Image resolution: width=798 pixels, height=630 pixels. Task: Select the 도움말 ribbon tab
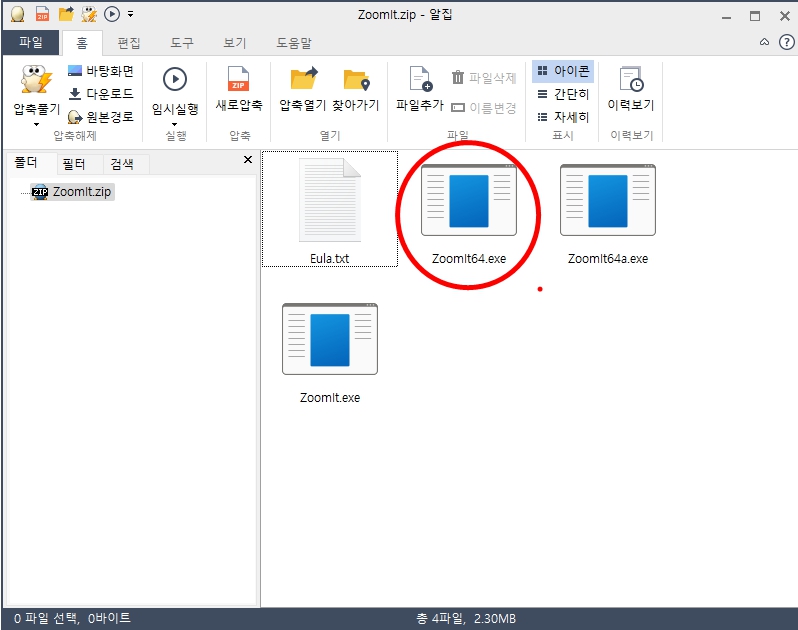point(294,43)
